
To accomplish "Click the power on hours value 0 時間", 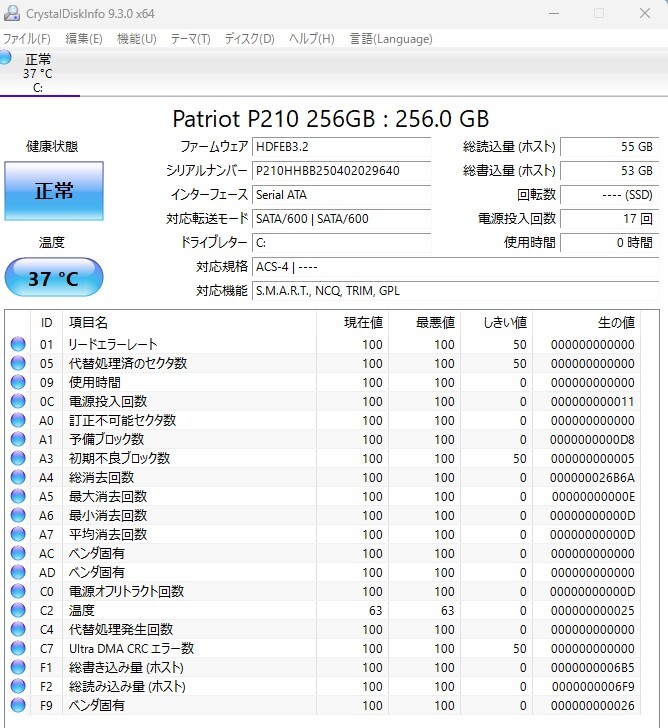I will click(x=610, y=242).
